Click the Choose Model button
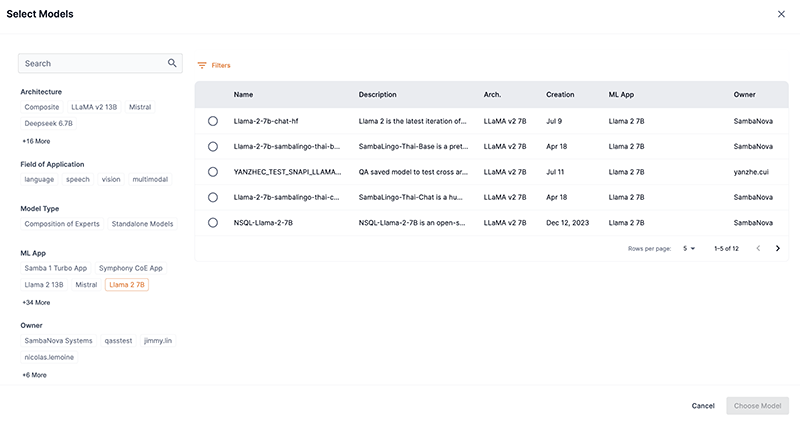Screen dimensions: 800x421 (757, 406)
